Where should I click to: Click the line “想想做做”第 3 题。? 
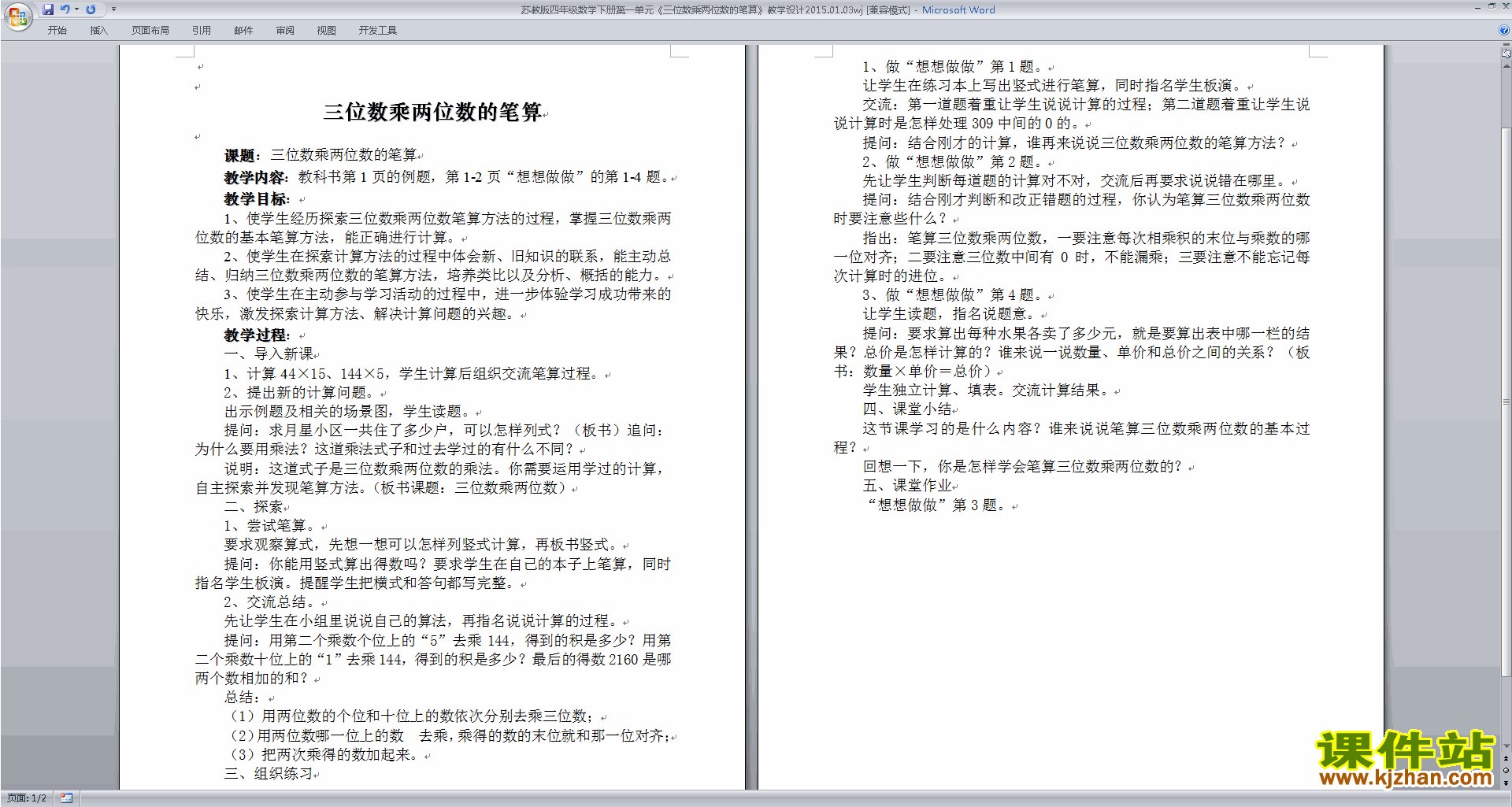tap(937, 505)
